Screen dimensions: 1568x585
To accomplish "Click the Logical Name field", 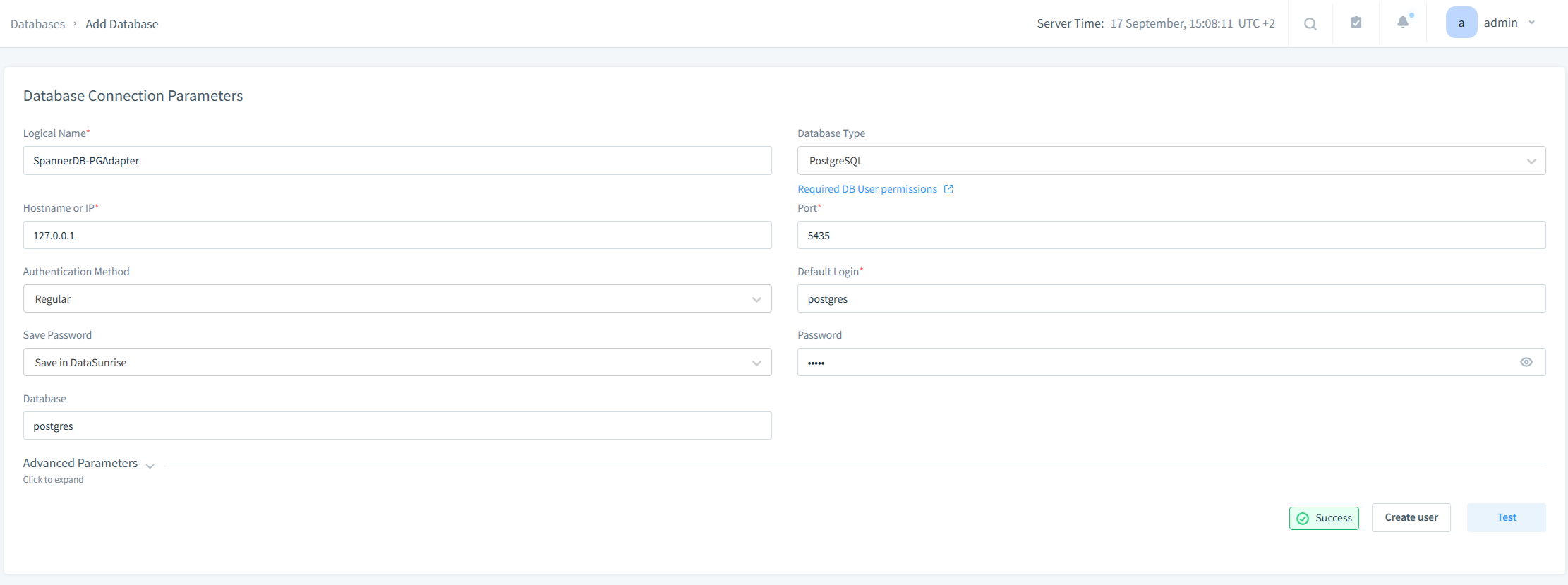I will 397,161.
